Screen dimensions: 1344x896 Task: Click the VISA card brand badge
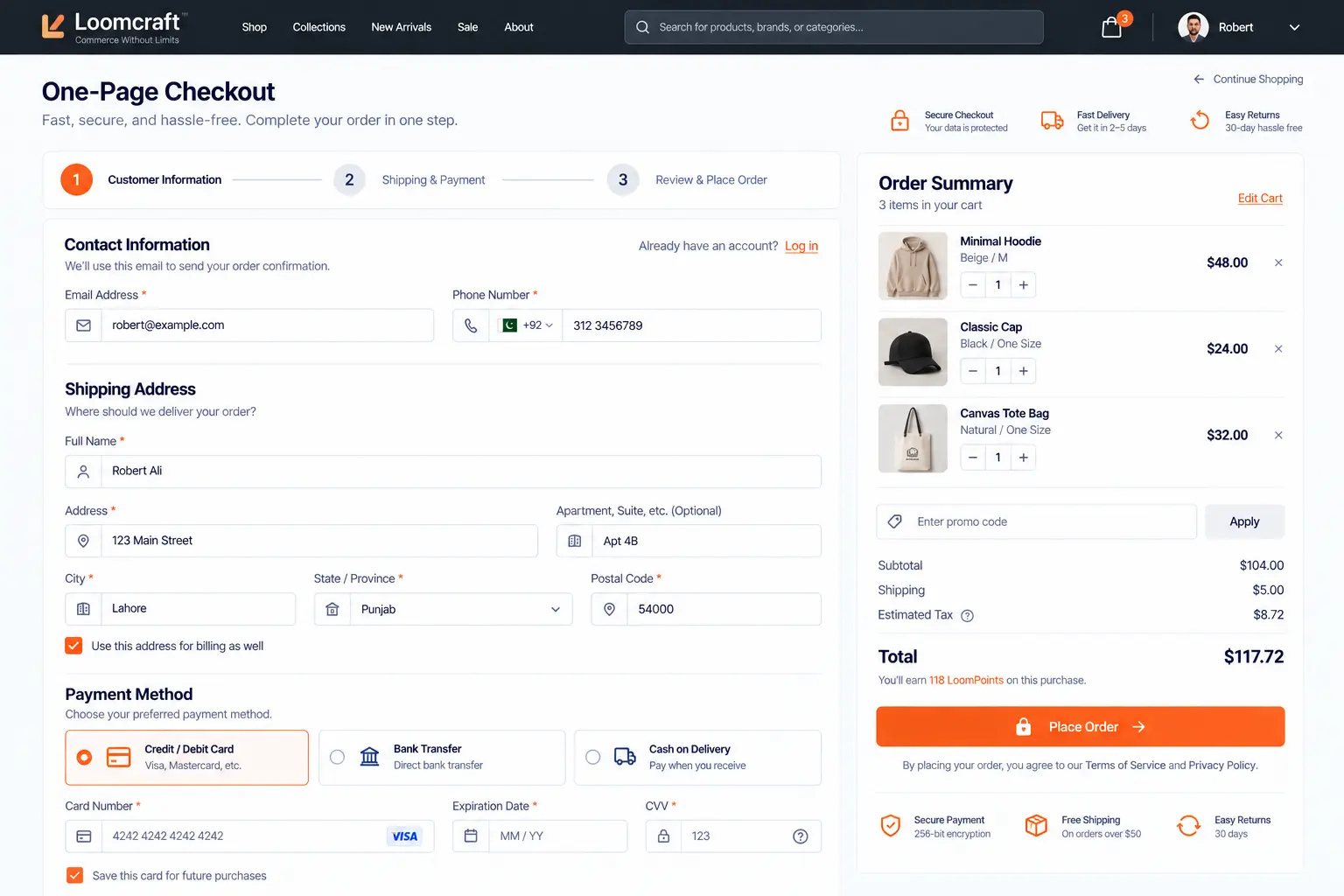[404, 836]
